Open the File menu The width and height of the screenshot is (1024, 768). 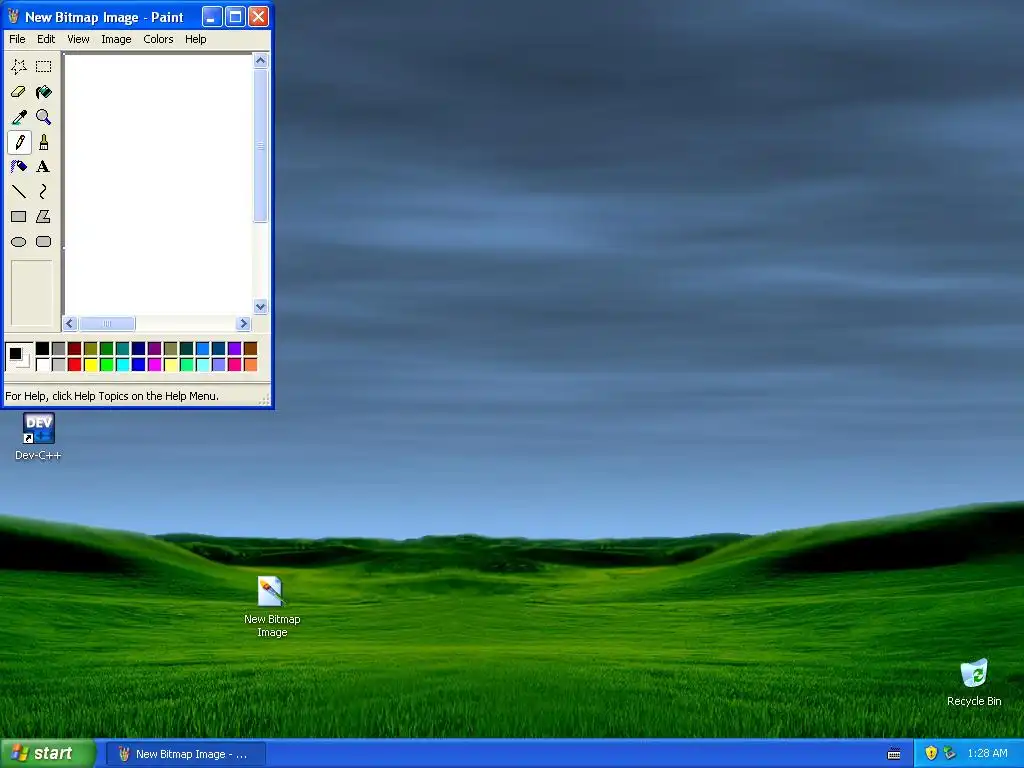coord(17,39)
